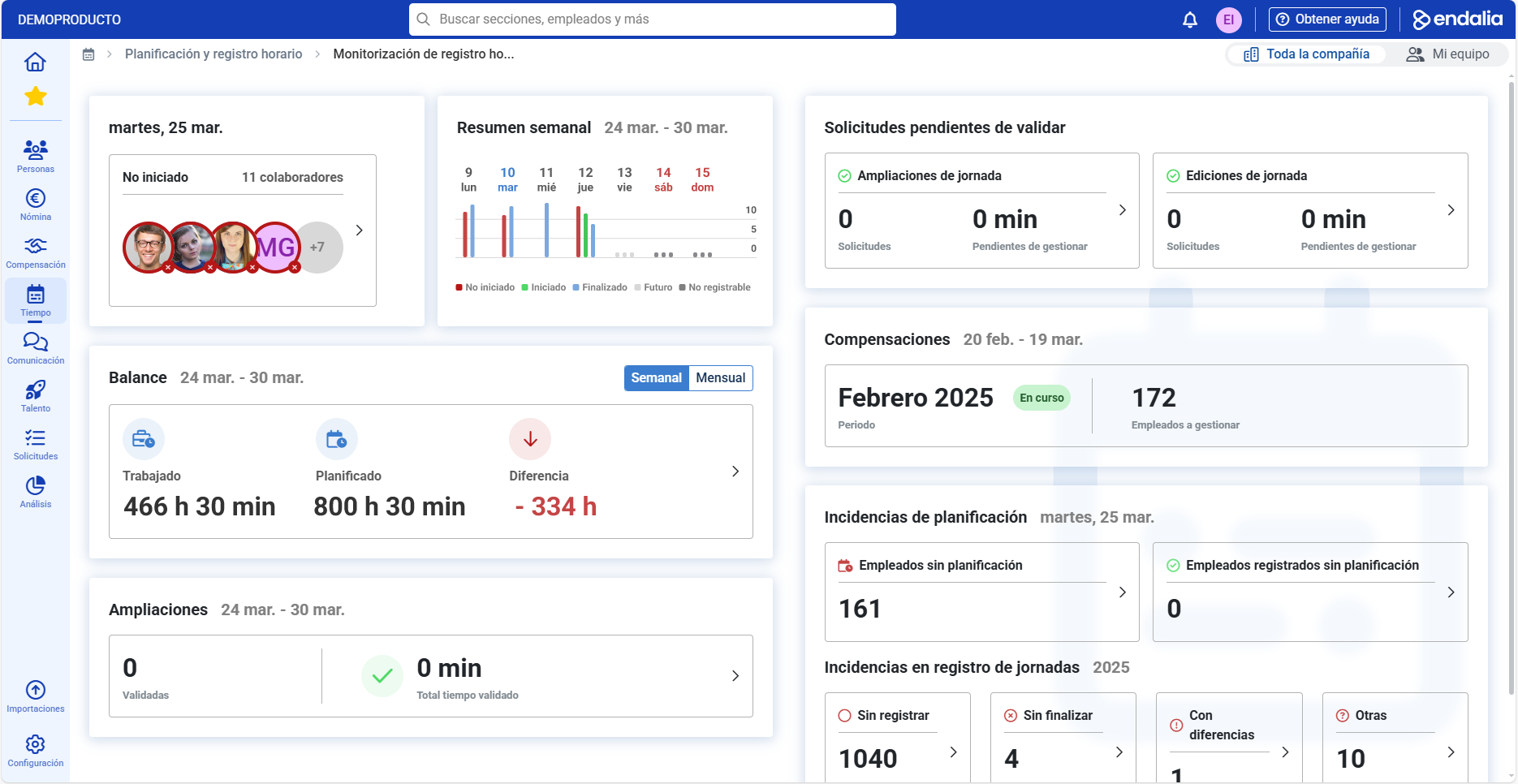
Task: Open Sin registrar incidents chevron
Action: click(x=954, y=752)
